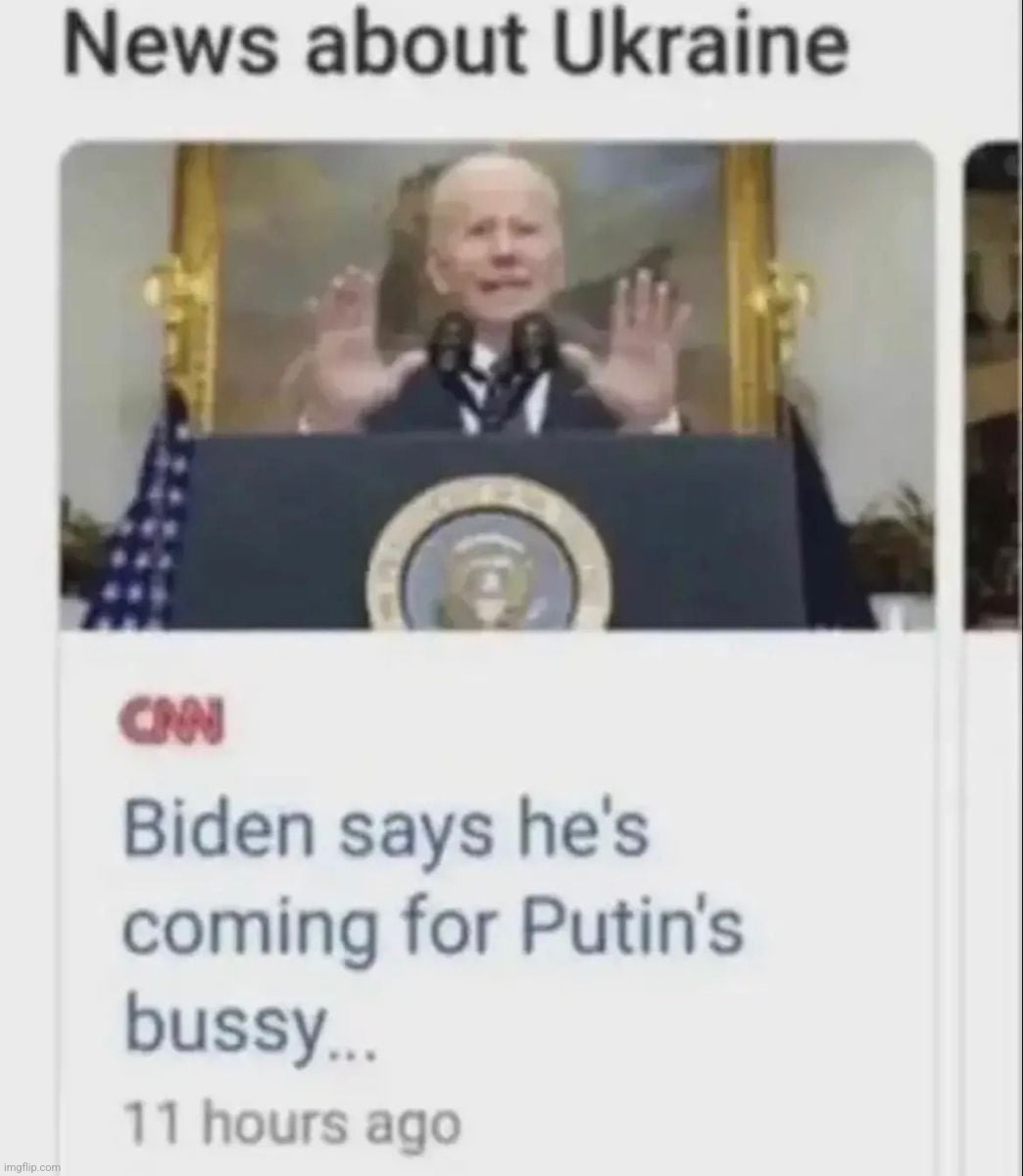Image resolution: width=1023 pixels, height=1176 pixels.
Task: Click the "11 hours ago" timestamp
Action: [x=293, y=1125]
